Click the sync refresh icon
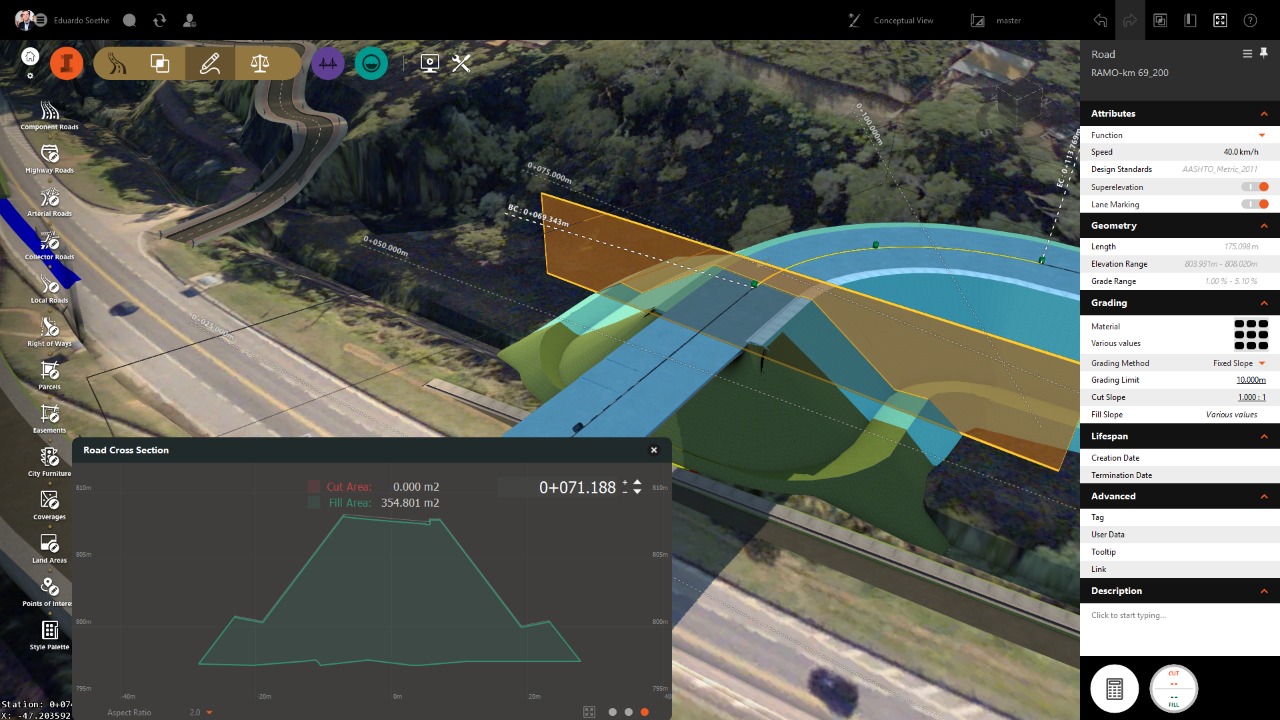This screenshot has width=1280, height=720. pyautogui.click(x=159, y=20)
